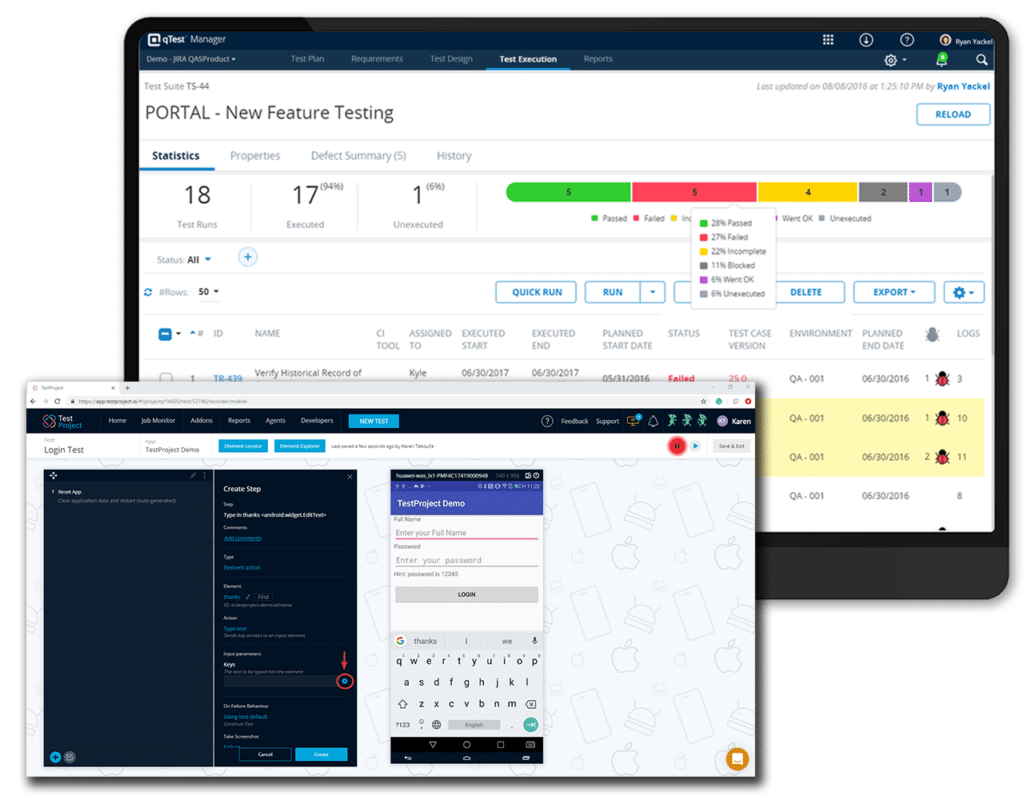Expand the arrow next to RUN
Image resolution: width=1024 pixels, height=800 pixels.
coord(652,293)
